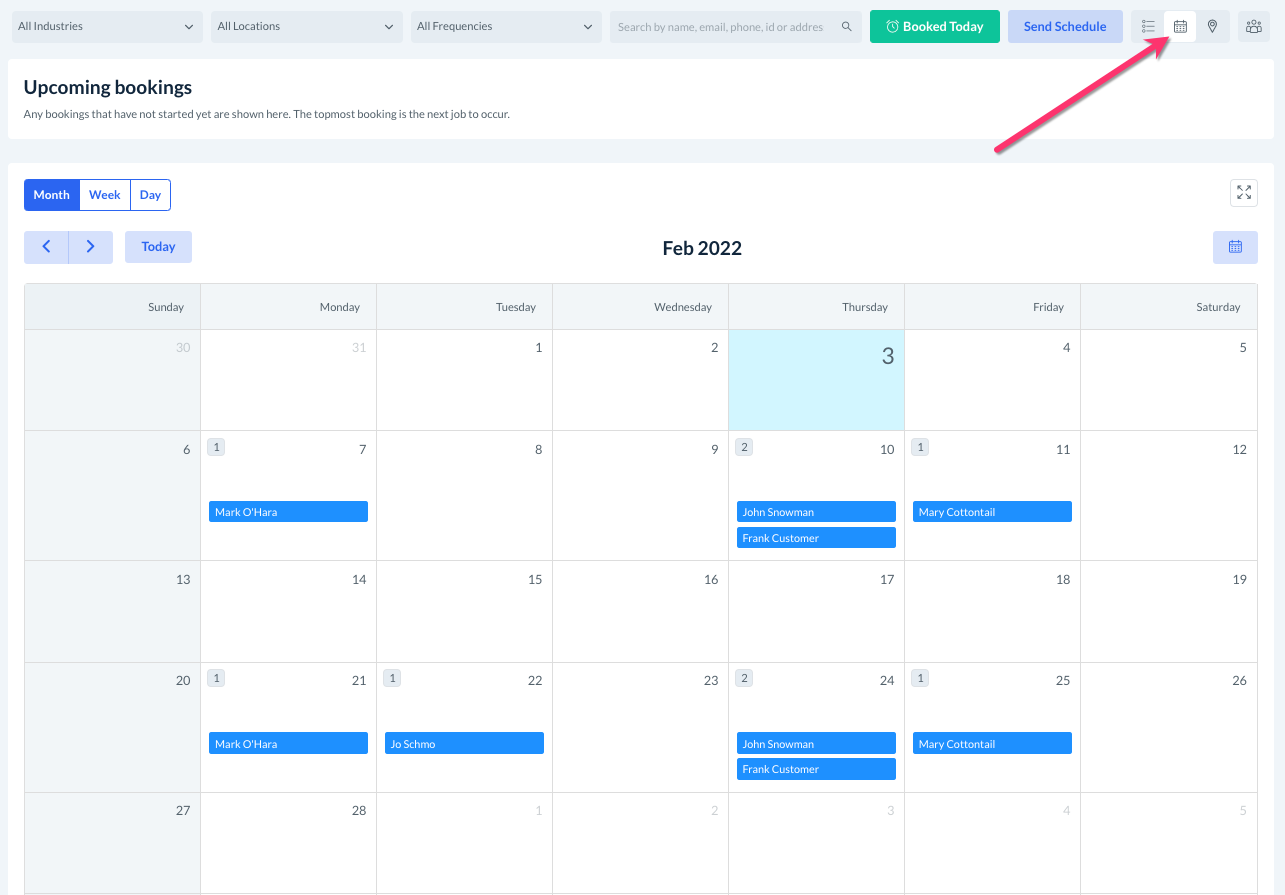Open John Snowman booking on February 10
This screenshot has width=1285, height=895.
click(817, 512)
